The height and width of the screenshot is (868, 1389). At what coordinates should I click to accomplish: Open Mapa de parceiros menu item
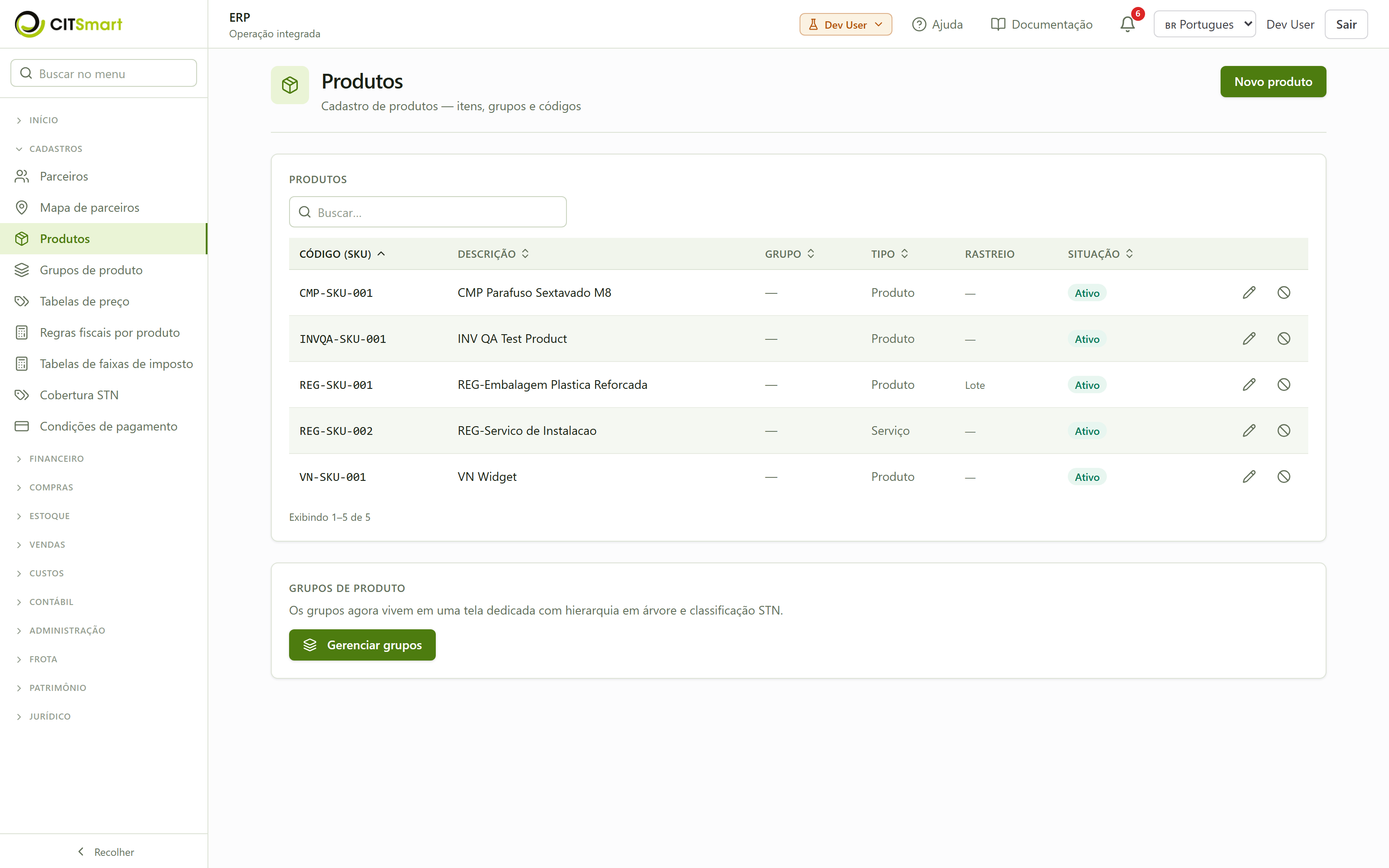(x=104, y=207)
